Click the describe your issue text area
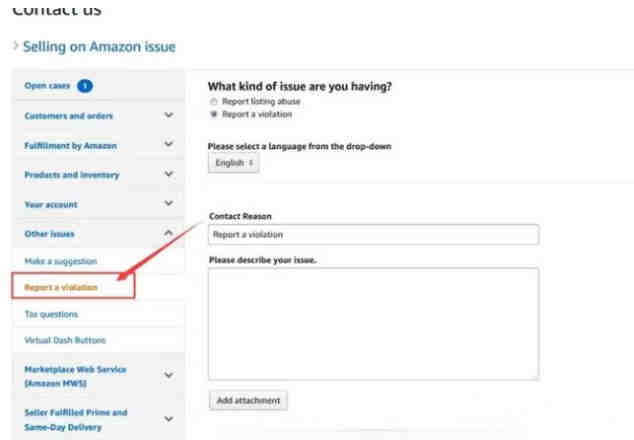The height and width of the screenshot is (440, 634). pos(374,324)
